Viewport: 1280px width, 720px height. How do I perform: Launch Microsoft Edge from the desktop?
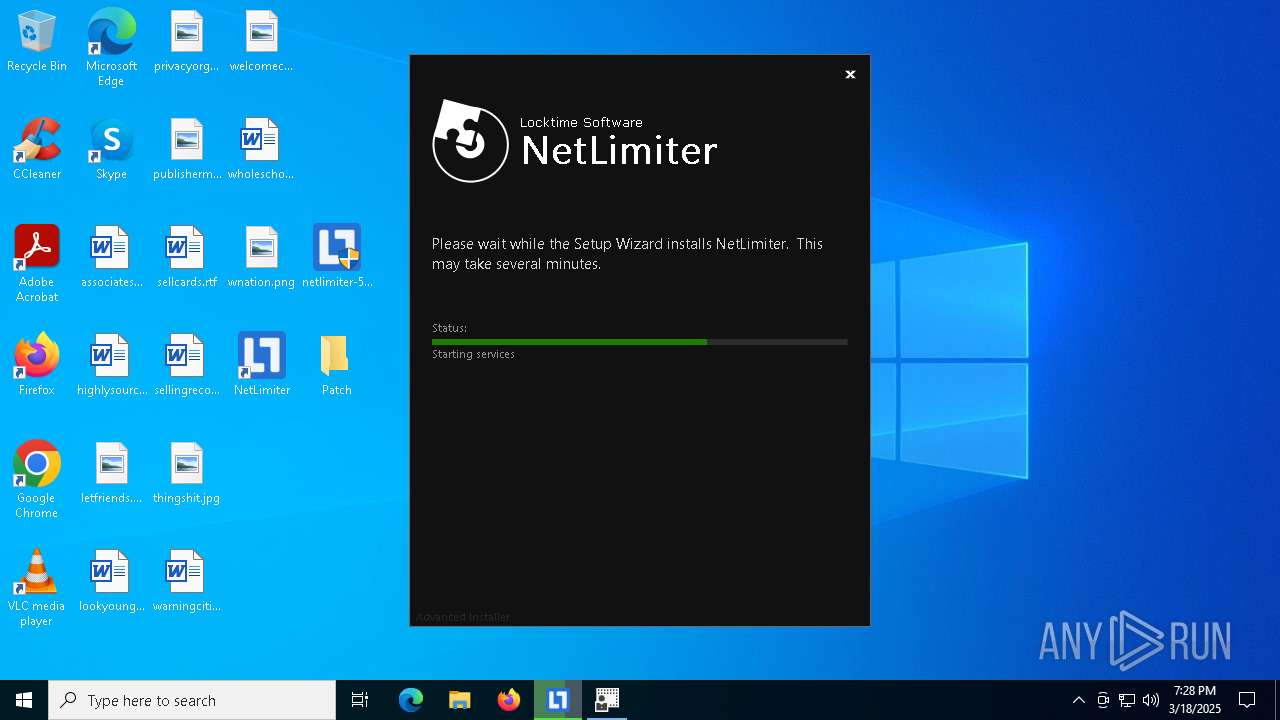click(x=111, y=48)
